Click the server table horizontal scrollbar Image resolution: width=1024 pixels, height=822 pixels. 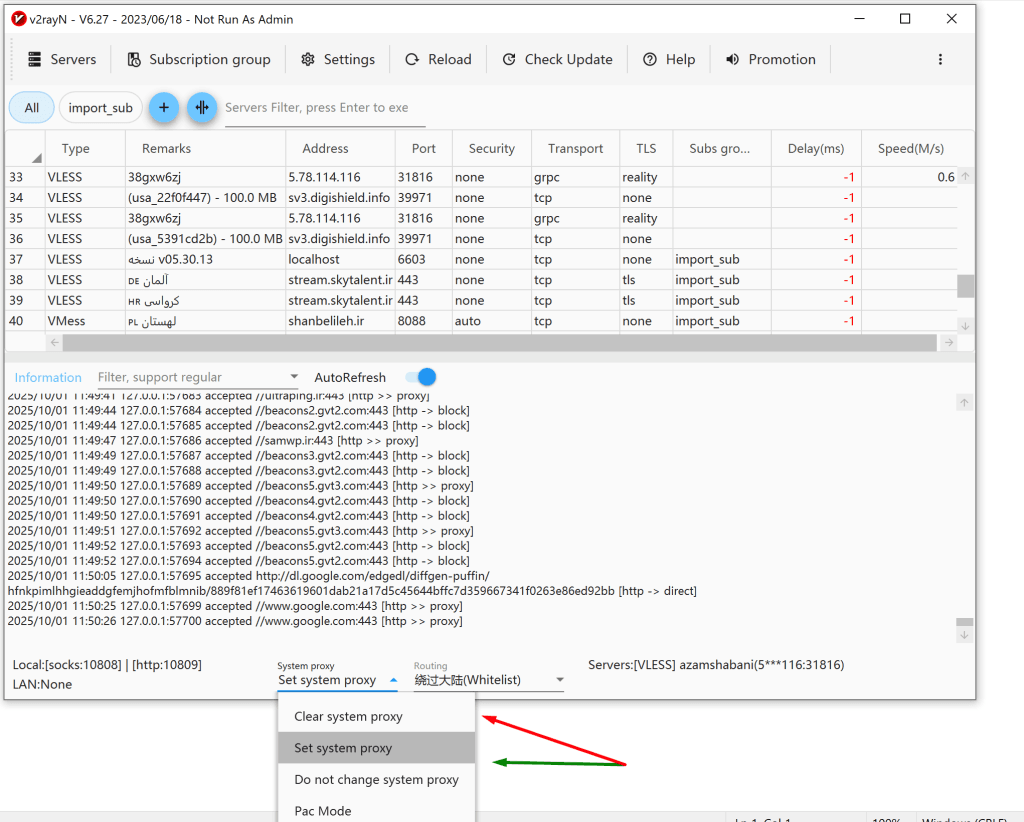500,342
